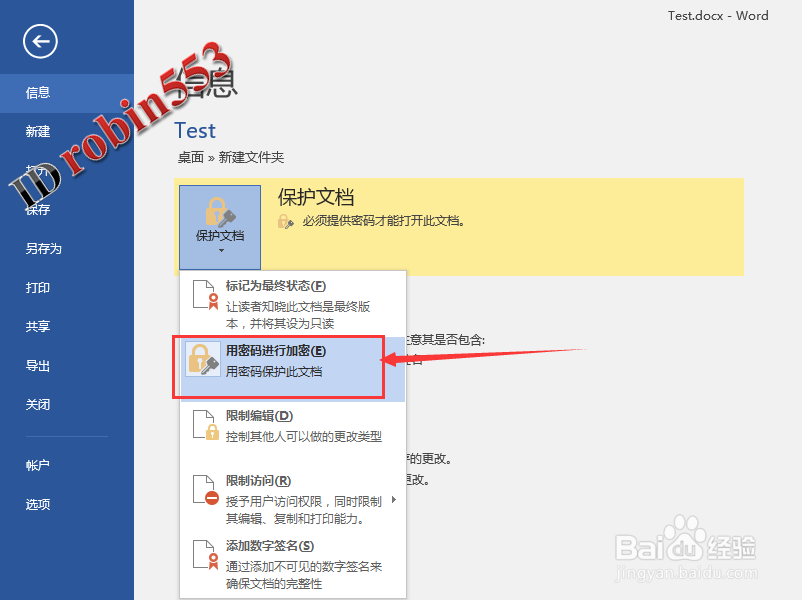
Task: Click 导出 to export the document
Action: coord(36,365)
